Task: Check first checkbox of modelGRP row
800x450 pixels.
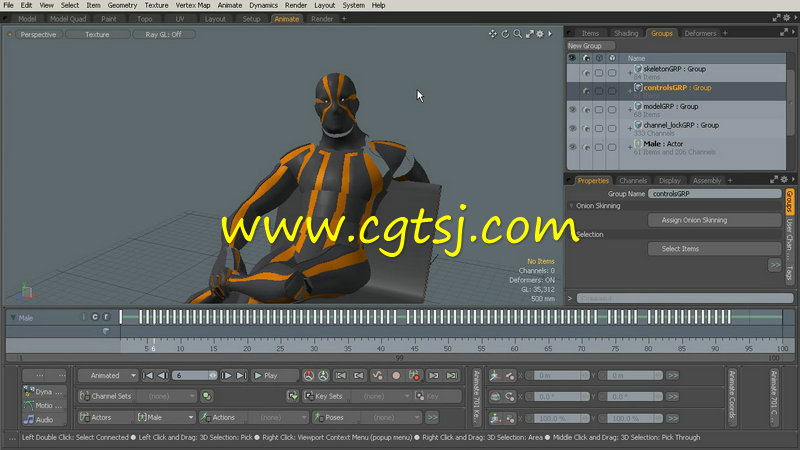Action: click(599, 110)
